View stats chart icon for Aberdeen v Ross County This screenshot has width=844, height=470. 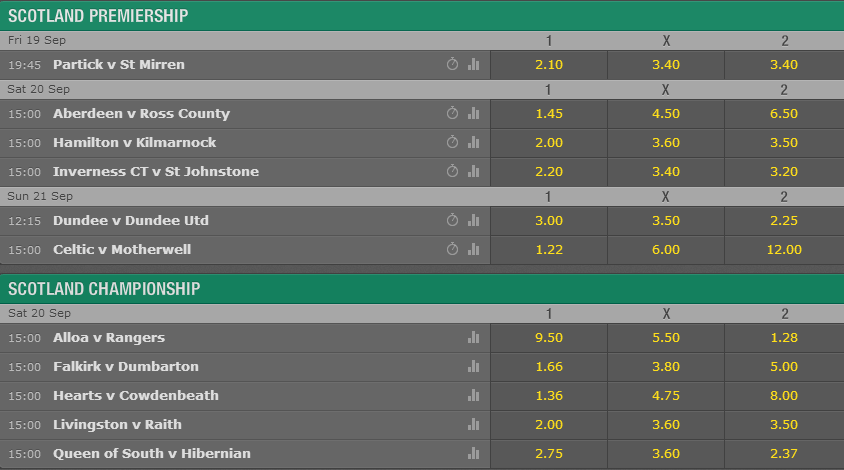point(473,113)
